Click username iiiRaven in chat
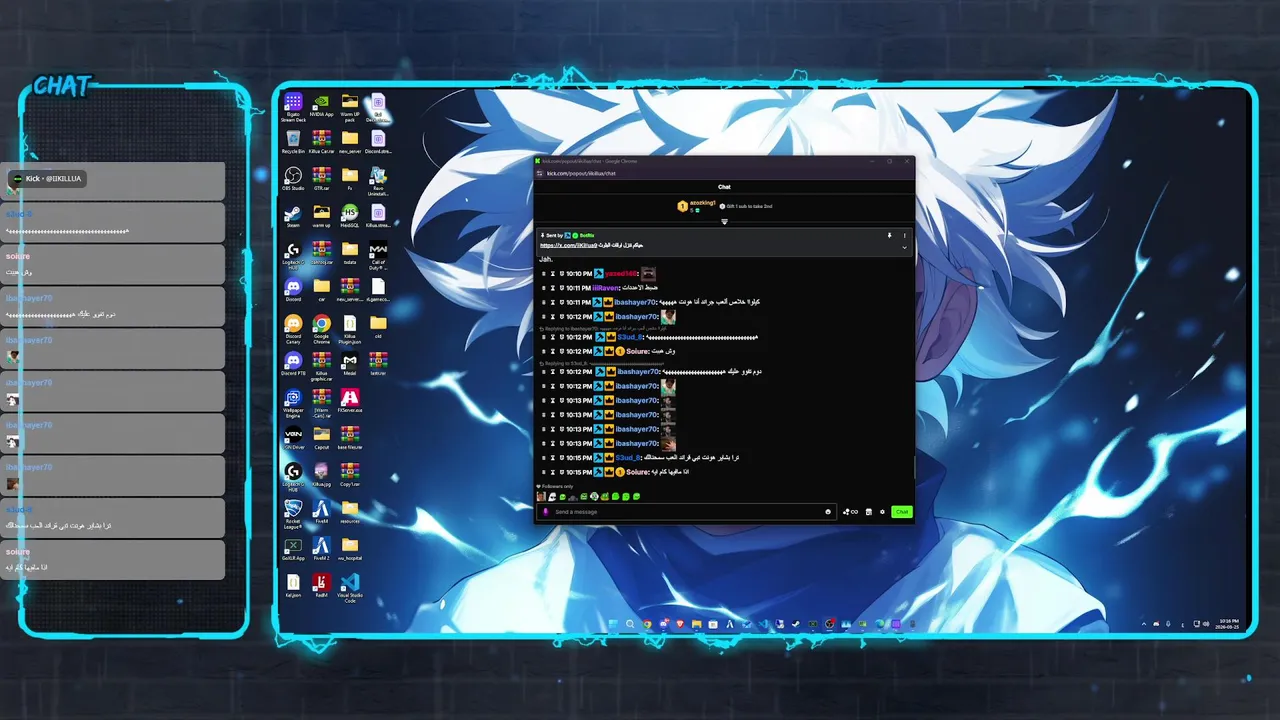Viewport: 1280px width, 720px height. click(x=606, y=288)
